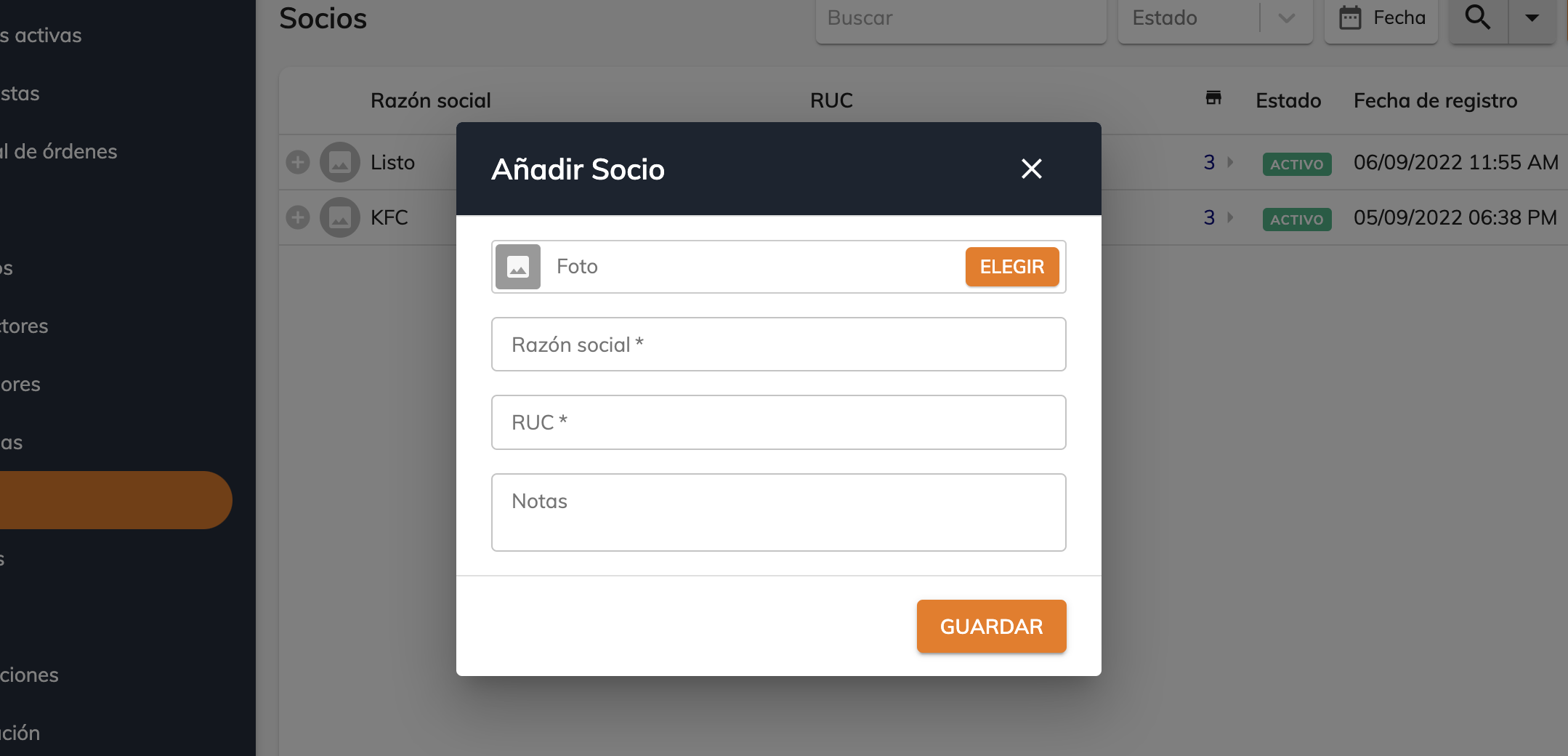
Task: Select the highlighted orange sidebar item
Action: tap(116, 500)
